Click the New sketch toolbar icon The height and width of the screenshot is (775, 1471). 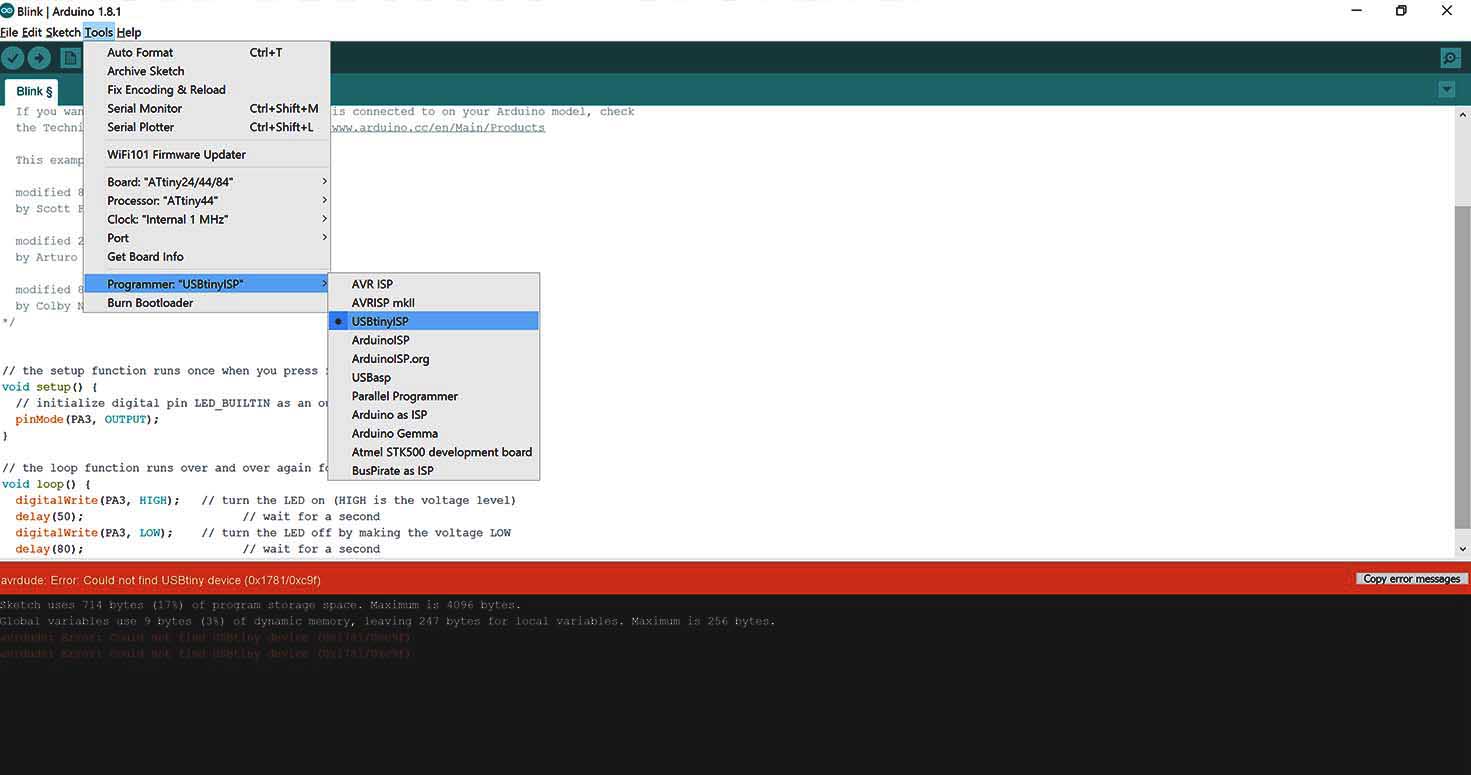click(x=70, y=58)
